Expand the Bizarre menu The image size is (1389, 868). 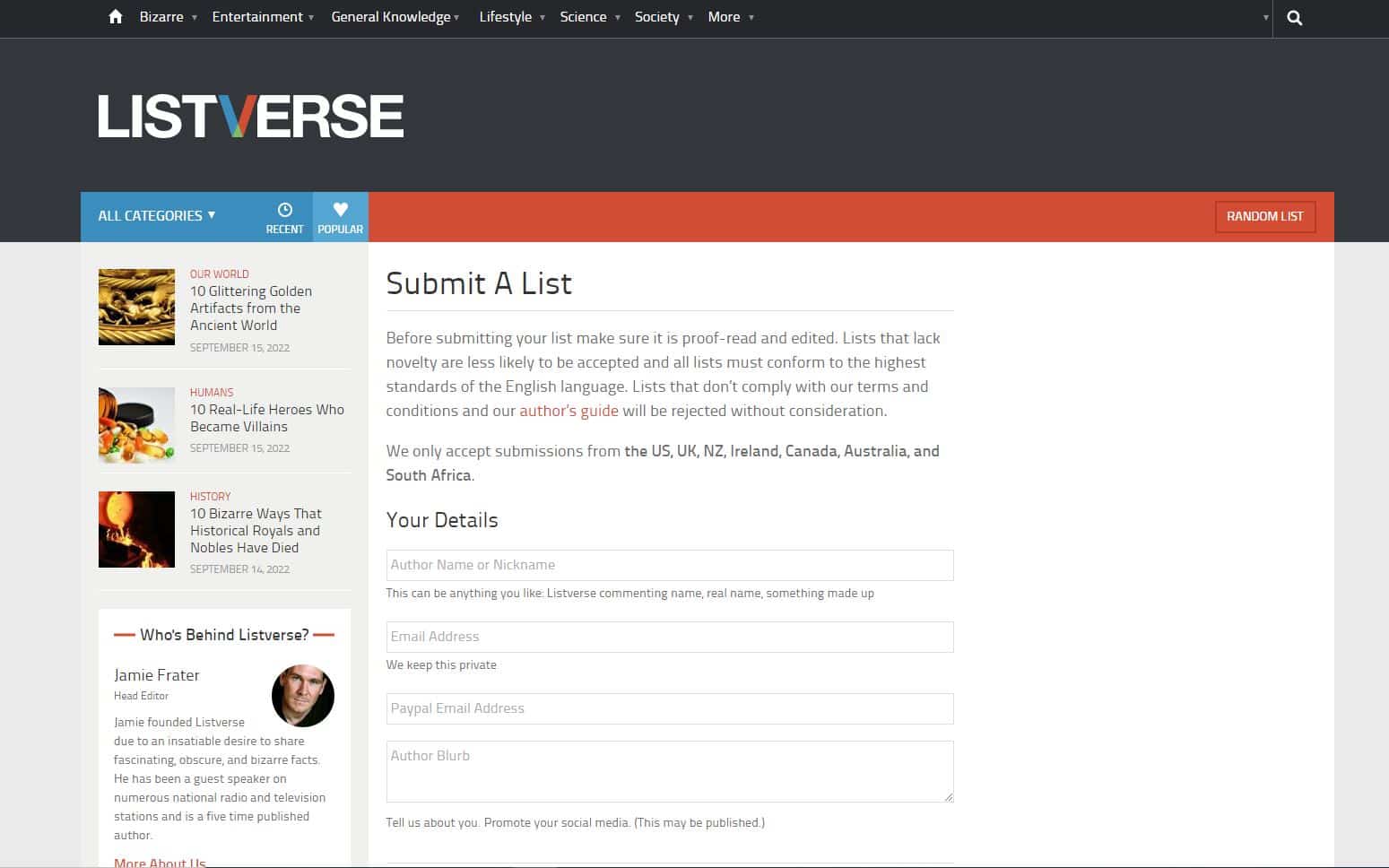point(168,17)
